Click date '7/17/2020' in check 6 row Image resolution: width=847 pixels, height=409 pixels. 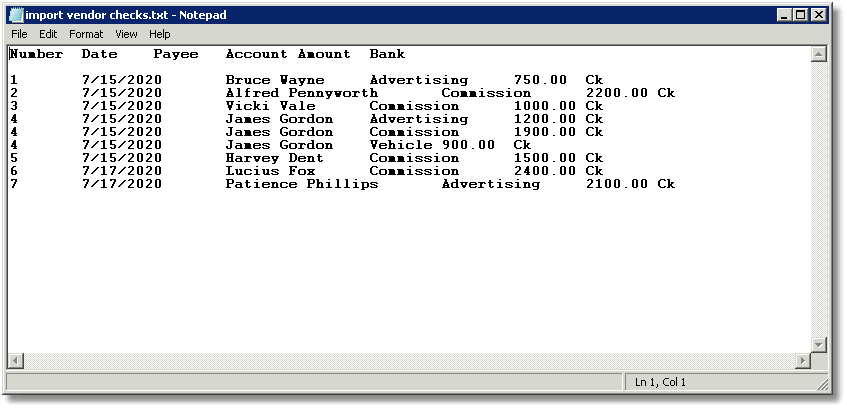click(122, 171)
